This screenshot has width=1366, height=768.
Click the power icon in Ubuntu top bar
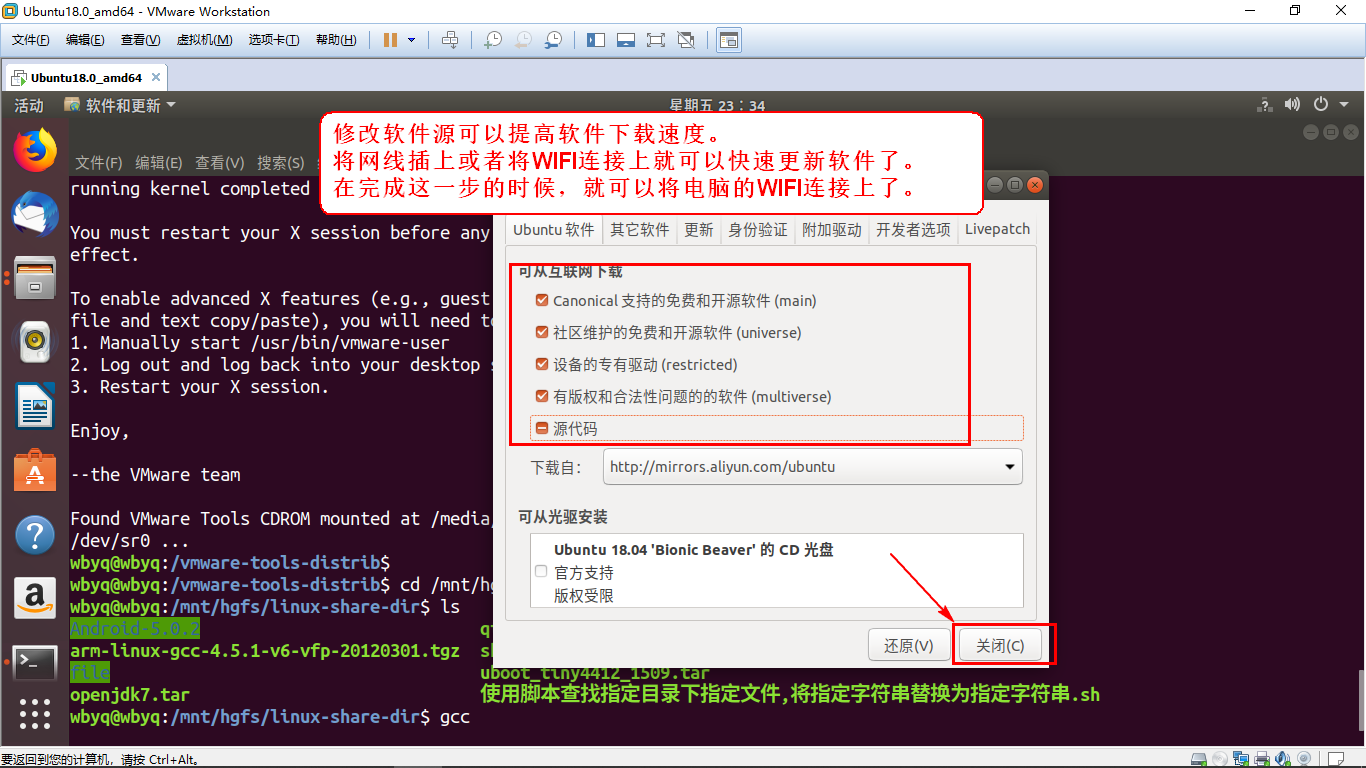(x=1320, y=104)
